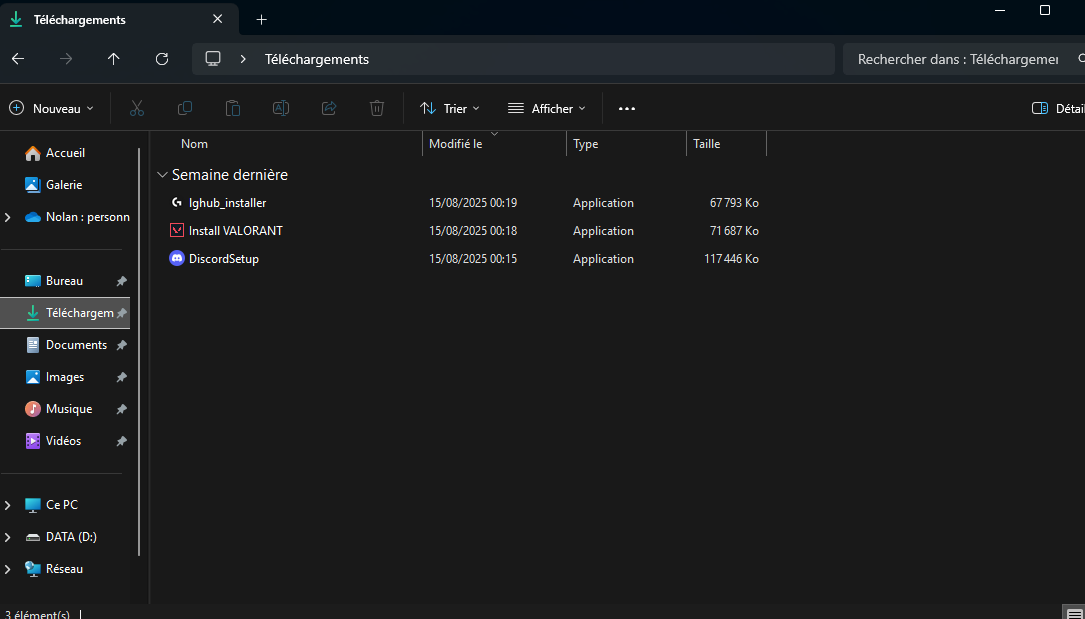
Task: Open Documents in the sidebar
Action: coord(65,344)
